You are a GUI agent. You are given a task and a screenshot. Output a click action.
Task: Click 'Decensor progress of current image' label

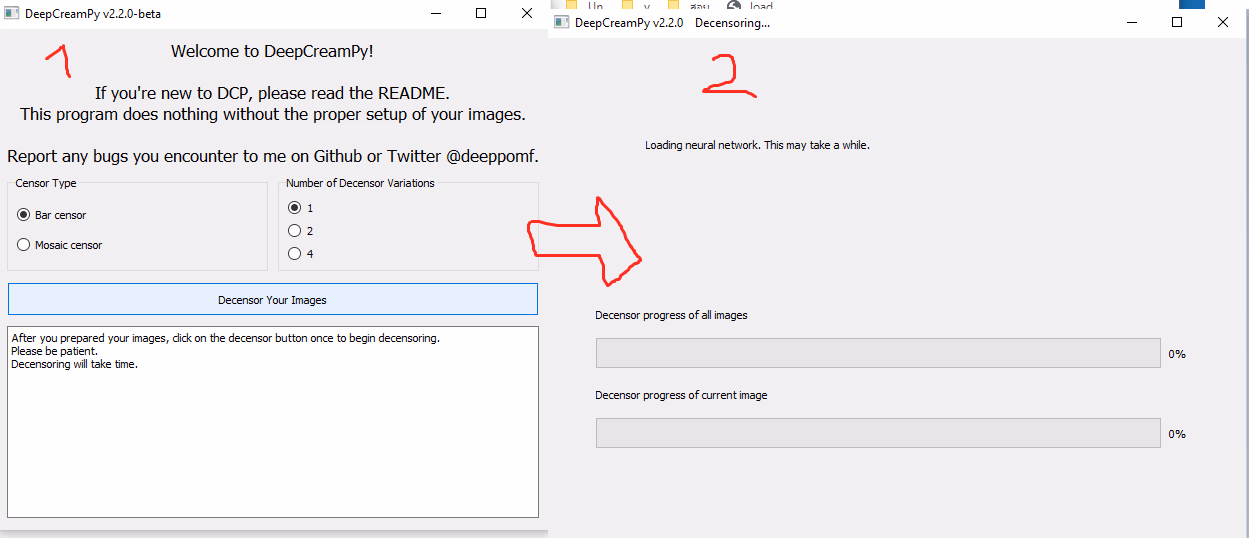point(681,395)
